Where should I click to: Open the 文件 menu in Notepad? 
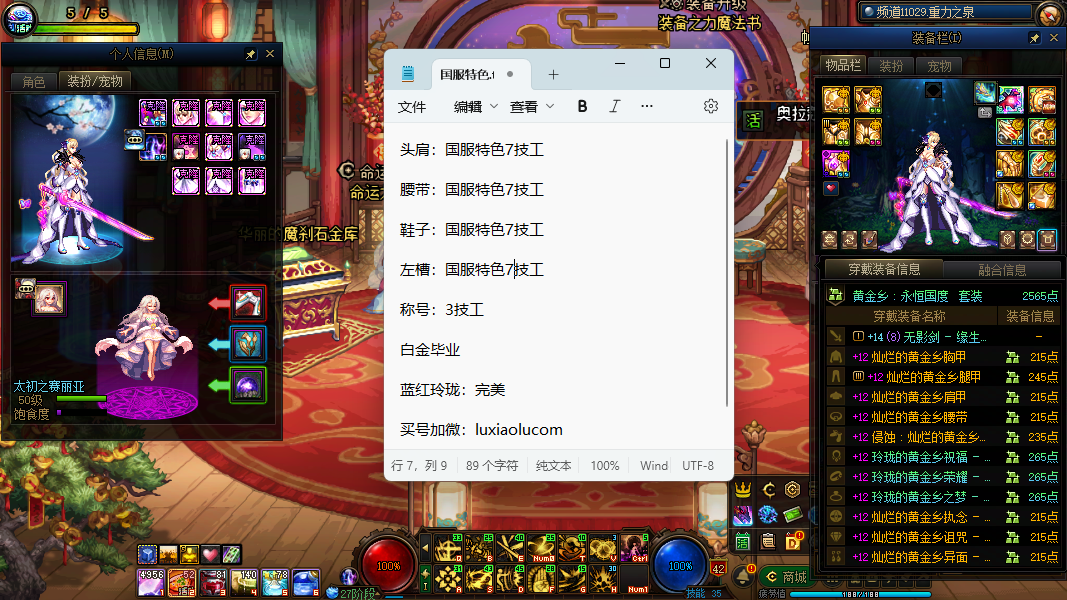(x=412, y=106)
